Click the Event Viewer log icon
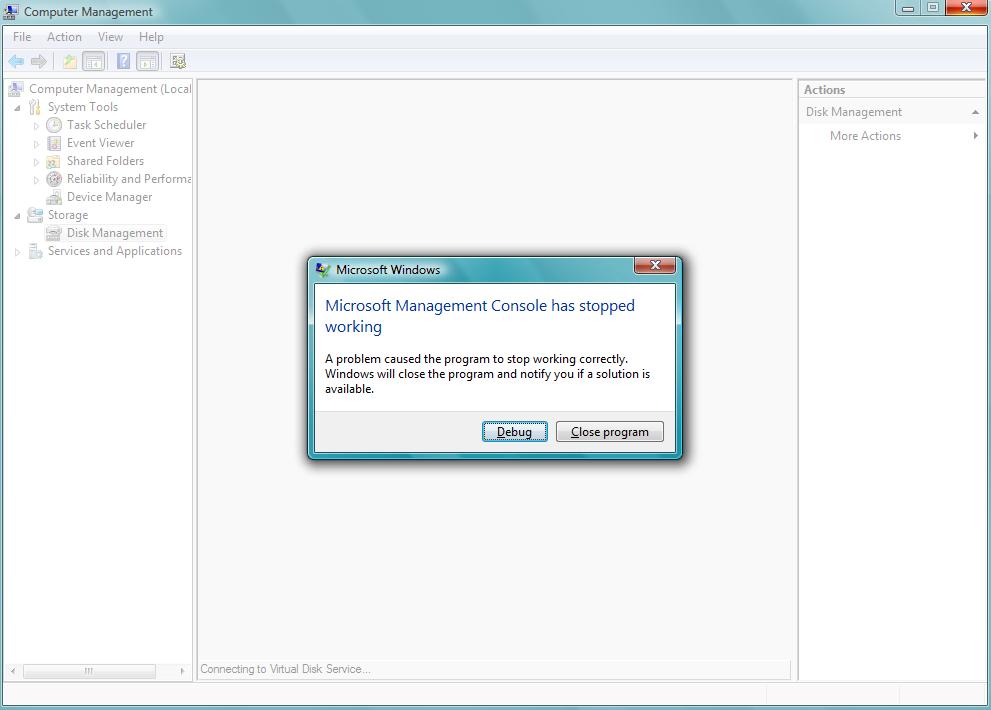991x710 pixels. [54, 143]
